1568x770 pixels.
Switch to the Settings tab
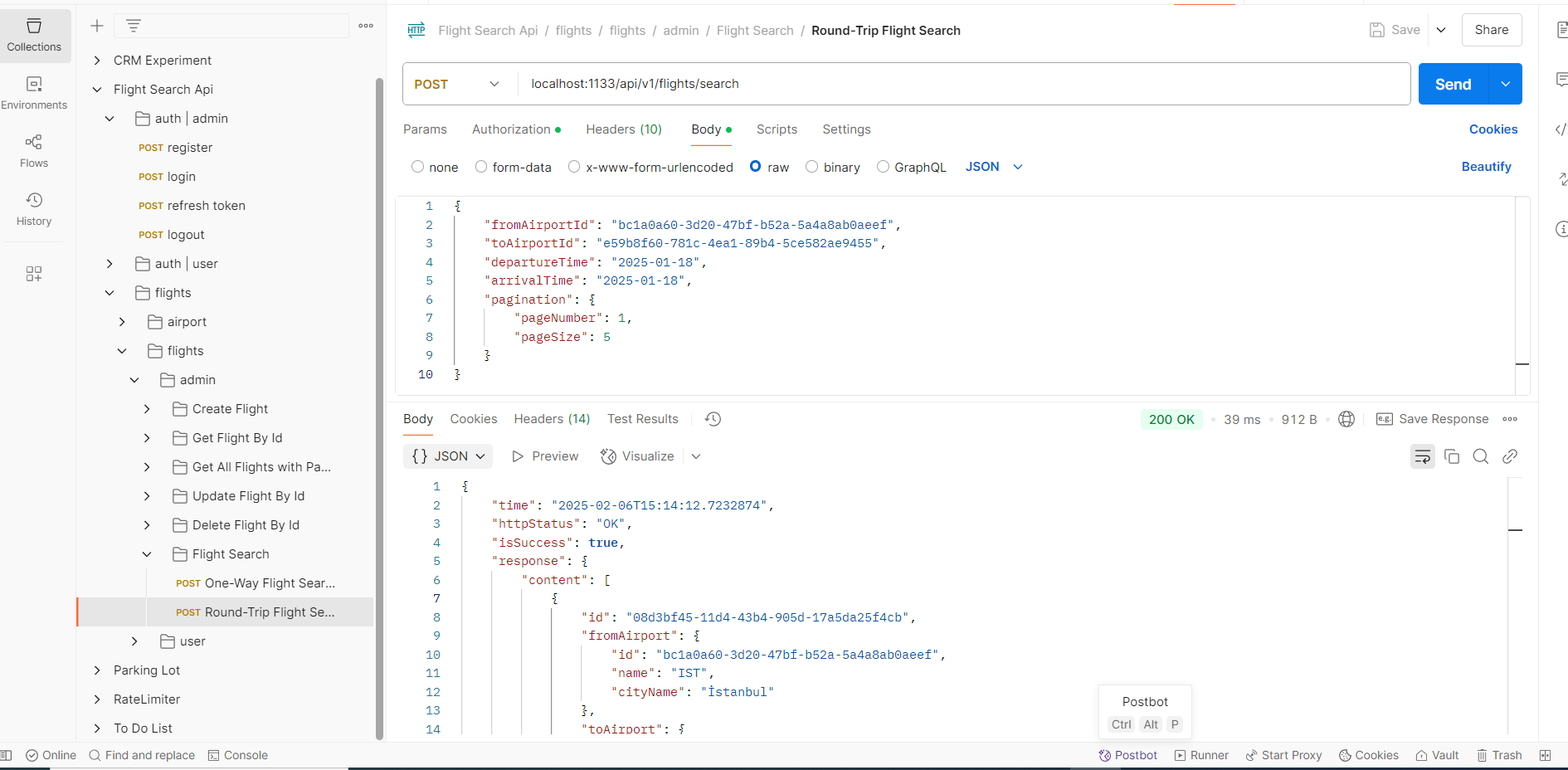pyautogui.click(x=846, y=129)
